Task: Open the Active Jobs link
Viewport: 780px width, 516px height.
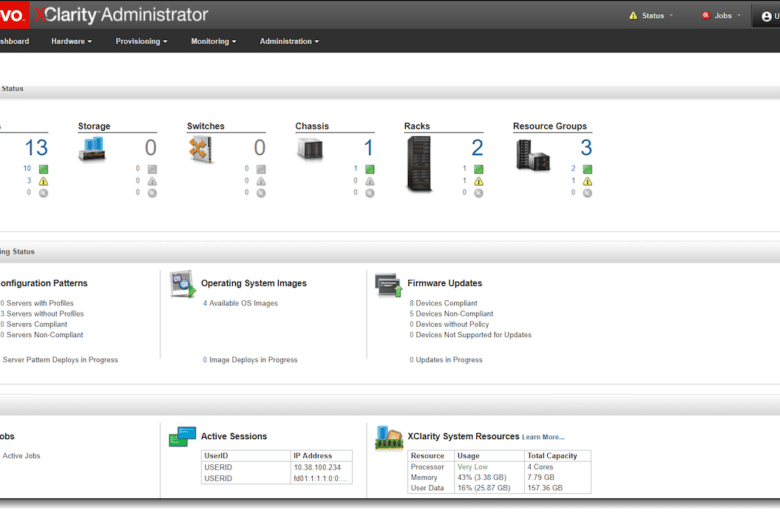Action: click(20, 456)
